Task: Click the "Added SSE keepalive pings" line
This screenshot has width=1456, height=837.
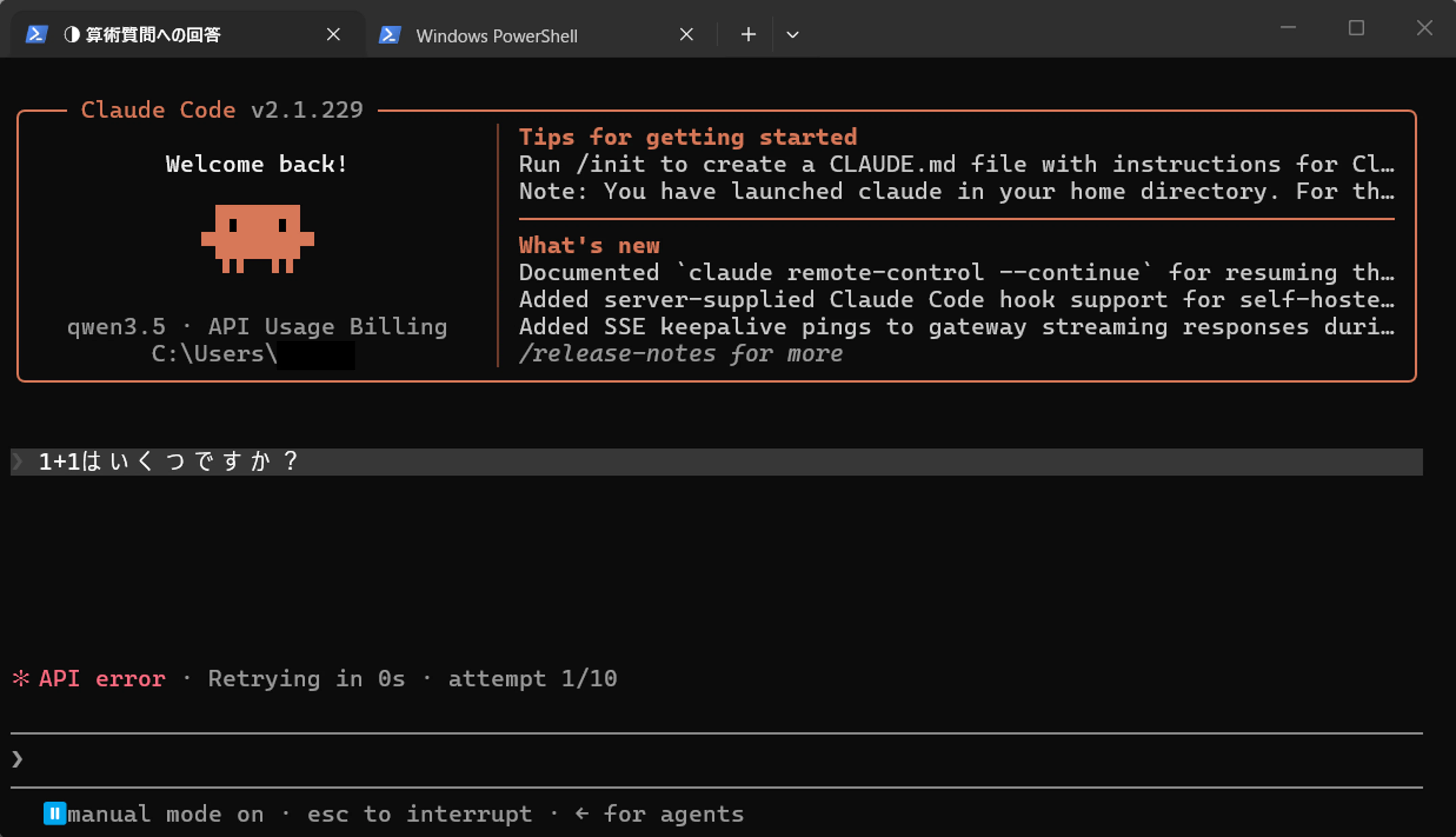Action: click(x=957, y=327)
